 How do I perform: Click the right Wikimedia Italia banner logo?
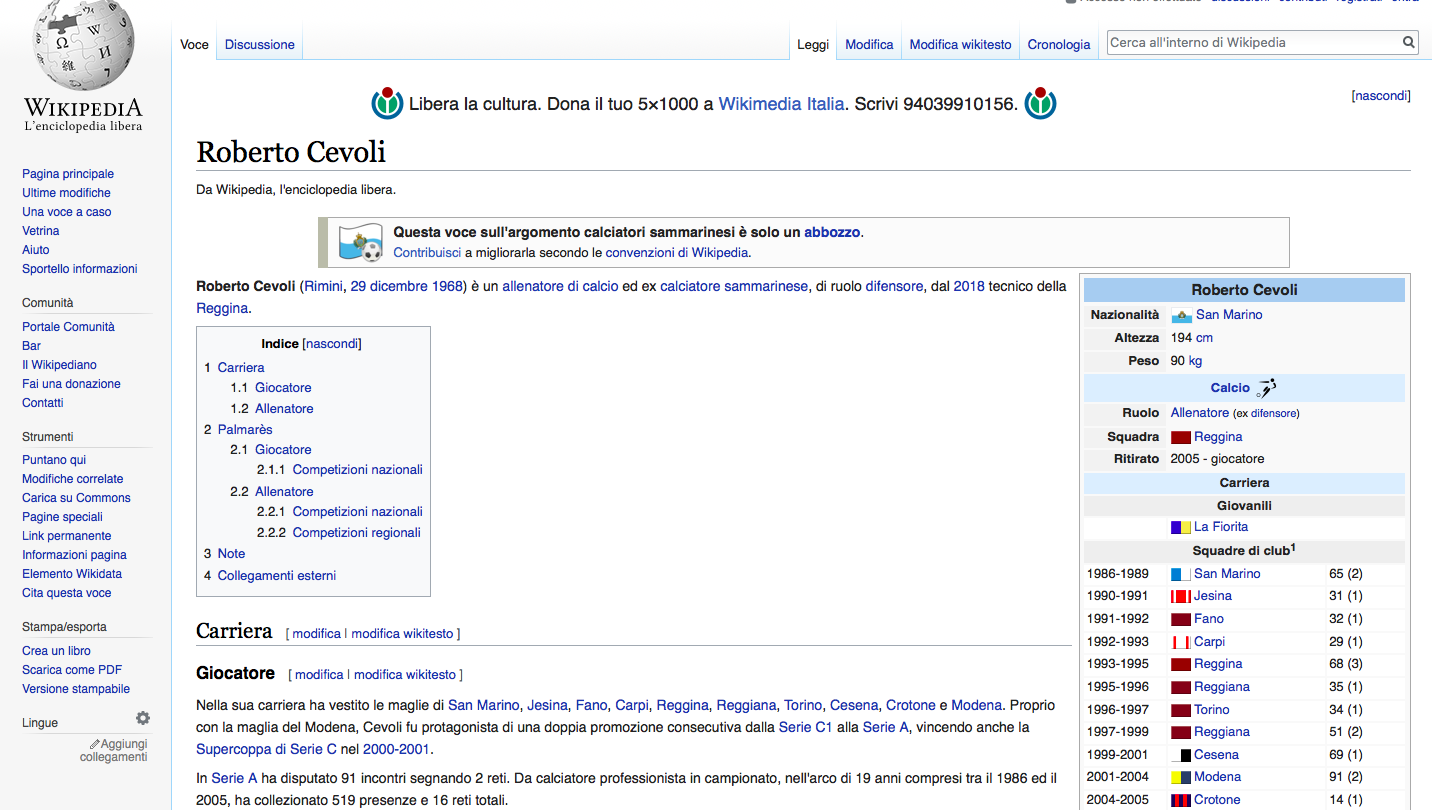1040,103
